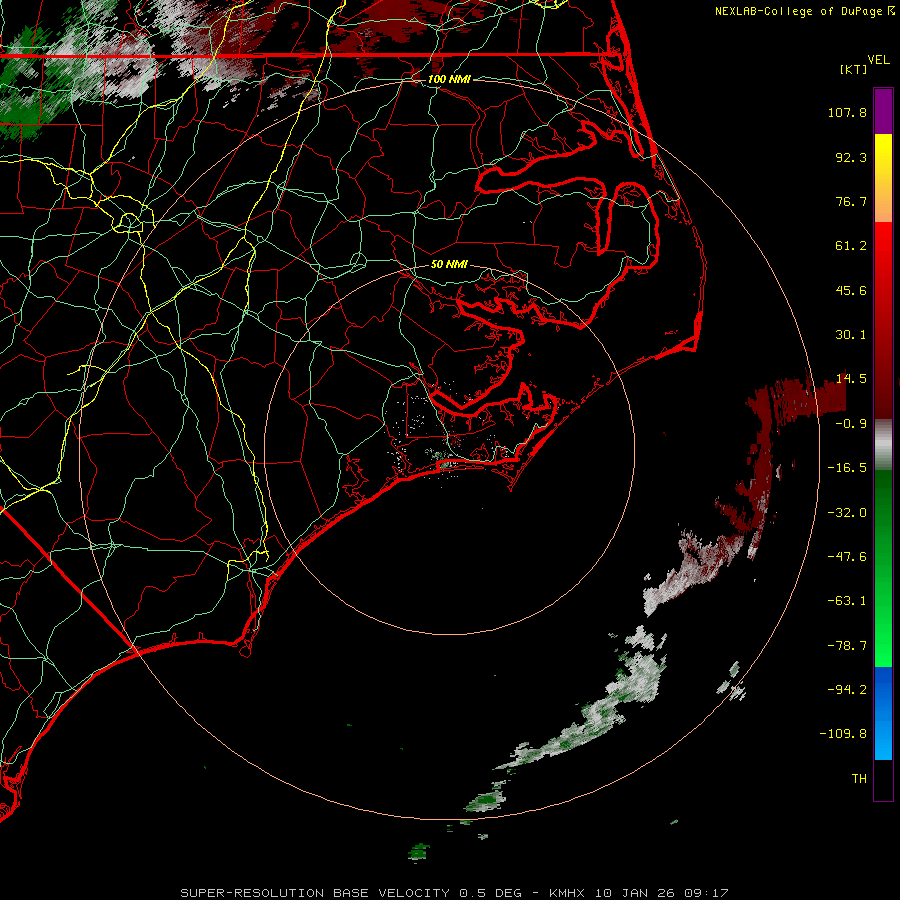Select the -47.6 scale value
The width and height of the screenshot is (900, 900).
click(x=847, y=557)
